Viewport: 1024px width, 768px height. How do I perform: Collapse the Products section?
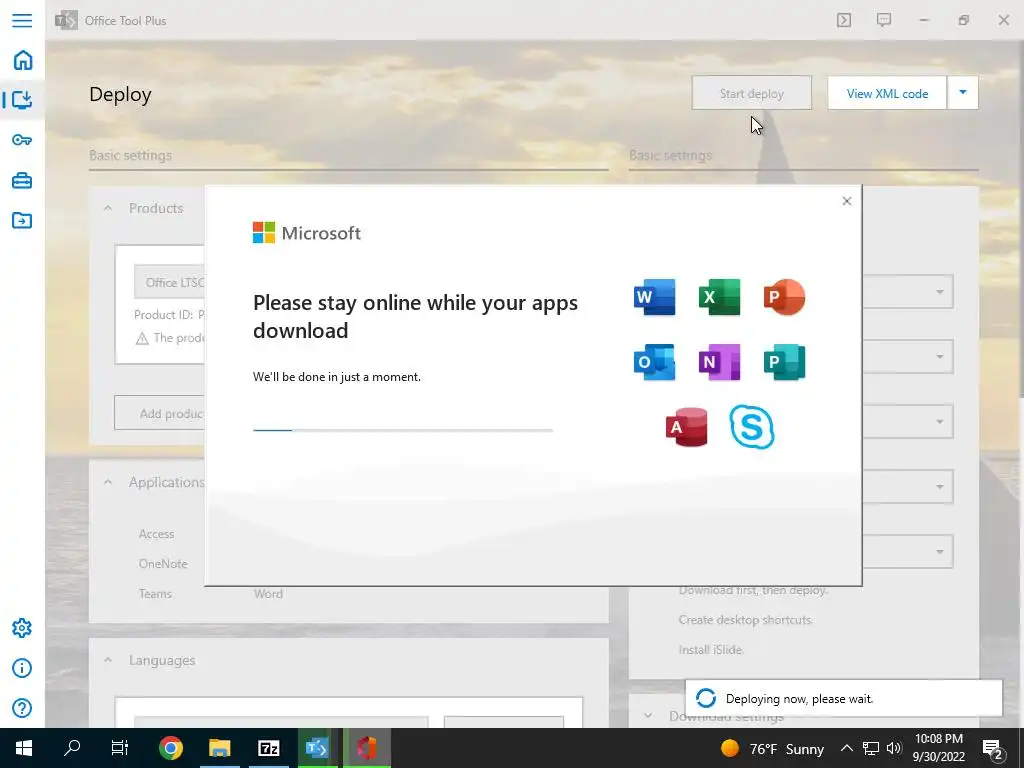(108, 208)
